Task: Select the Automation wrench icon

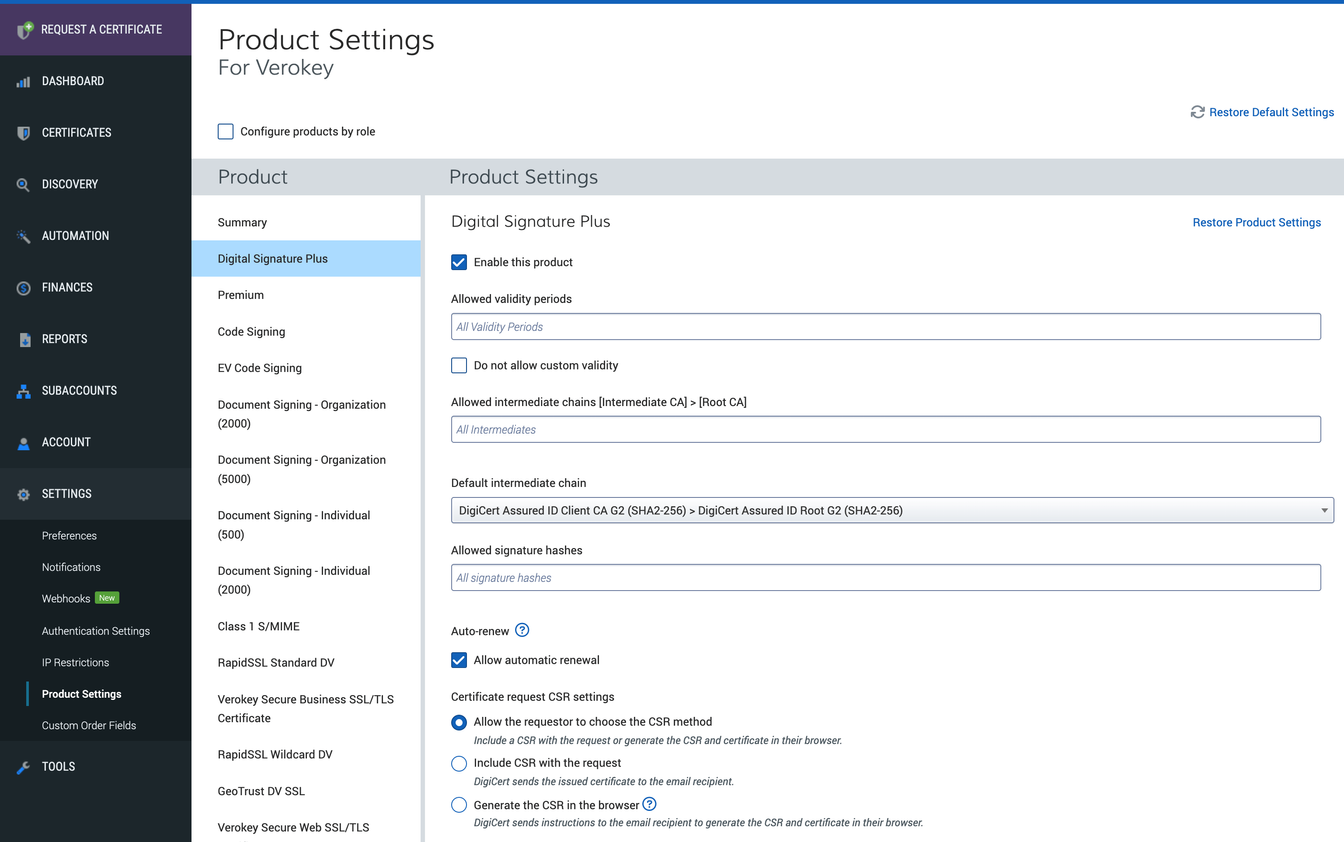Action: point(22,235)
